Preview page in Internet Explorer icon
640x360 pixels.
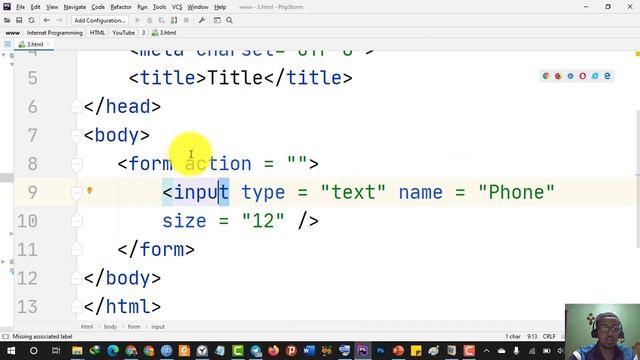tap(595, 76)
